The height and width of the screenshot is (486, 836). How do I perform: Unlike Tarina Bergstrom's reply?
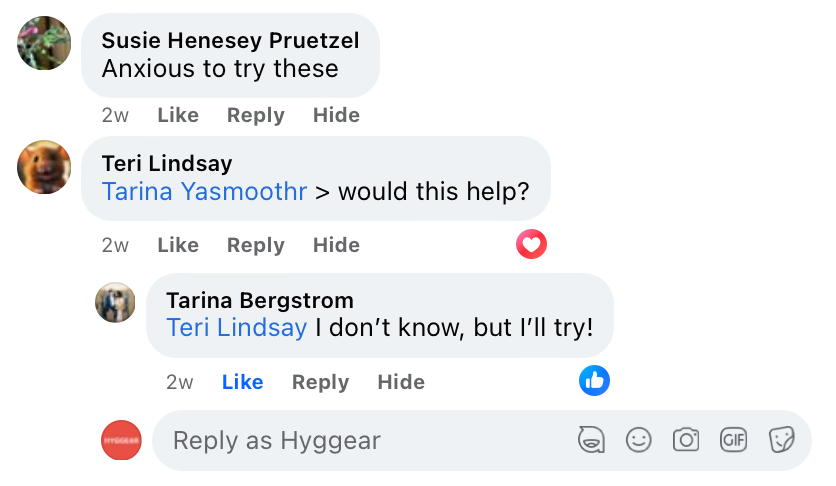click(x=242, y=382)
